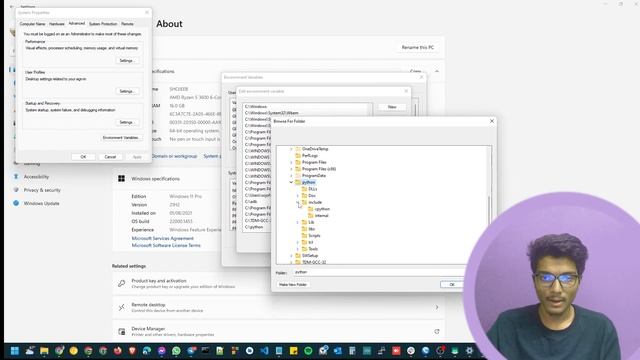This screenshot has width=640, height=360.
Task: Click the Device Manager icon
Action: [x=122, y=331]
